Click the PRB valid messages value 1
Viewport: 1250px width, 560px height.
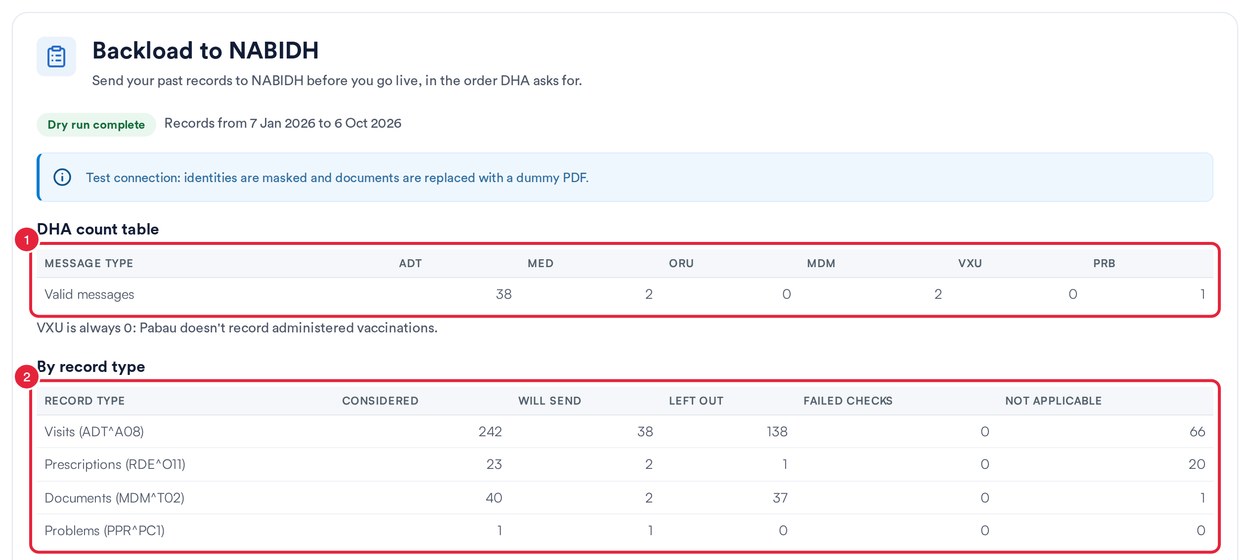click(1203, 295)
